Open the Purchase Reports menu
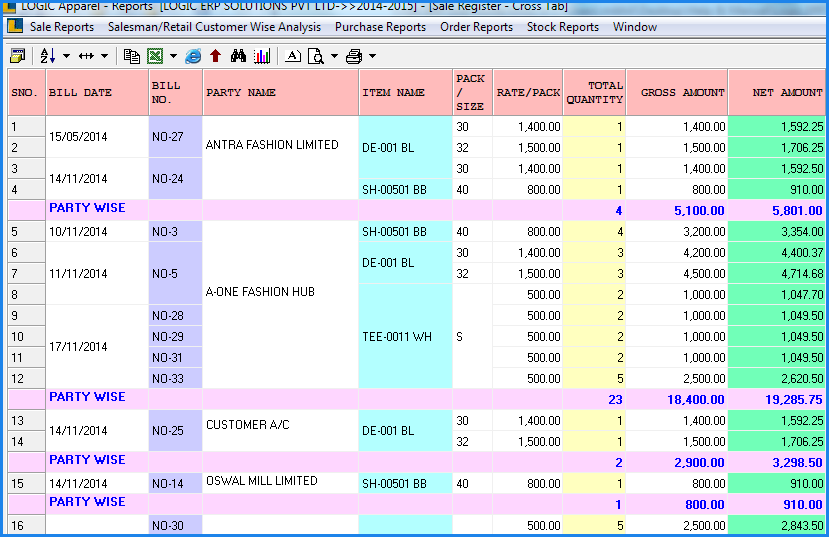 pyautogui.click(x=380, y=26)
